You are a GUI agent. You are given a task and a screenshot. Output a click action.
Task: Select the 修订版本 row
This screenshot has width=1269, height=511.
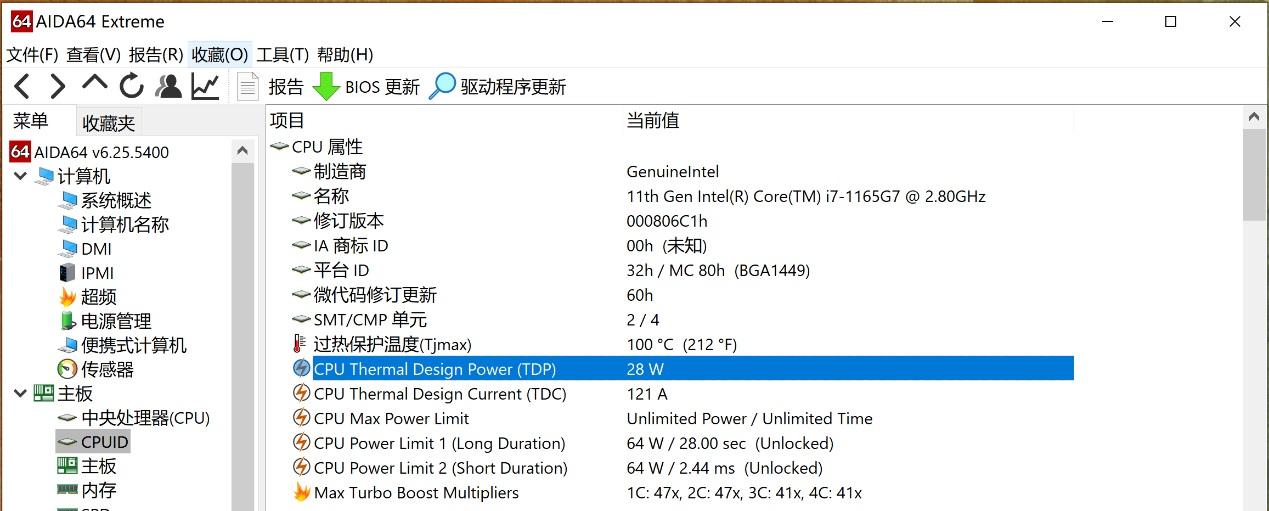pos(670,221)
